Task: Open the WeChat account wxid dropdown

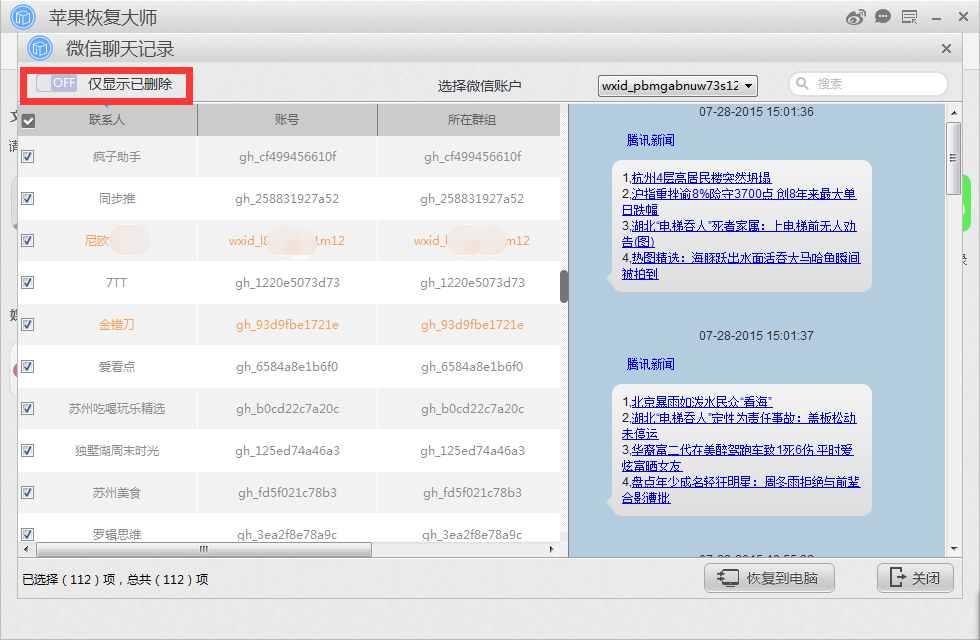Action: click(x=678, y=86)
